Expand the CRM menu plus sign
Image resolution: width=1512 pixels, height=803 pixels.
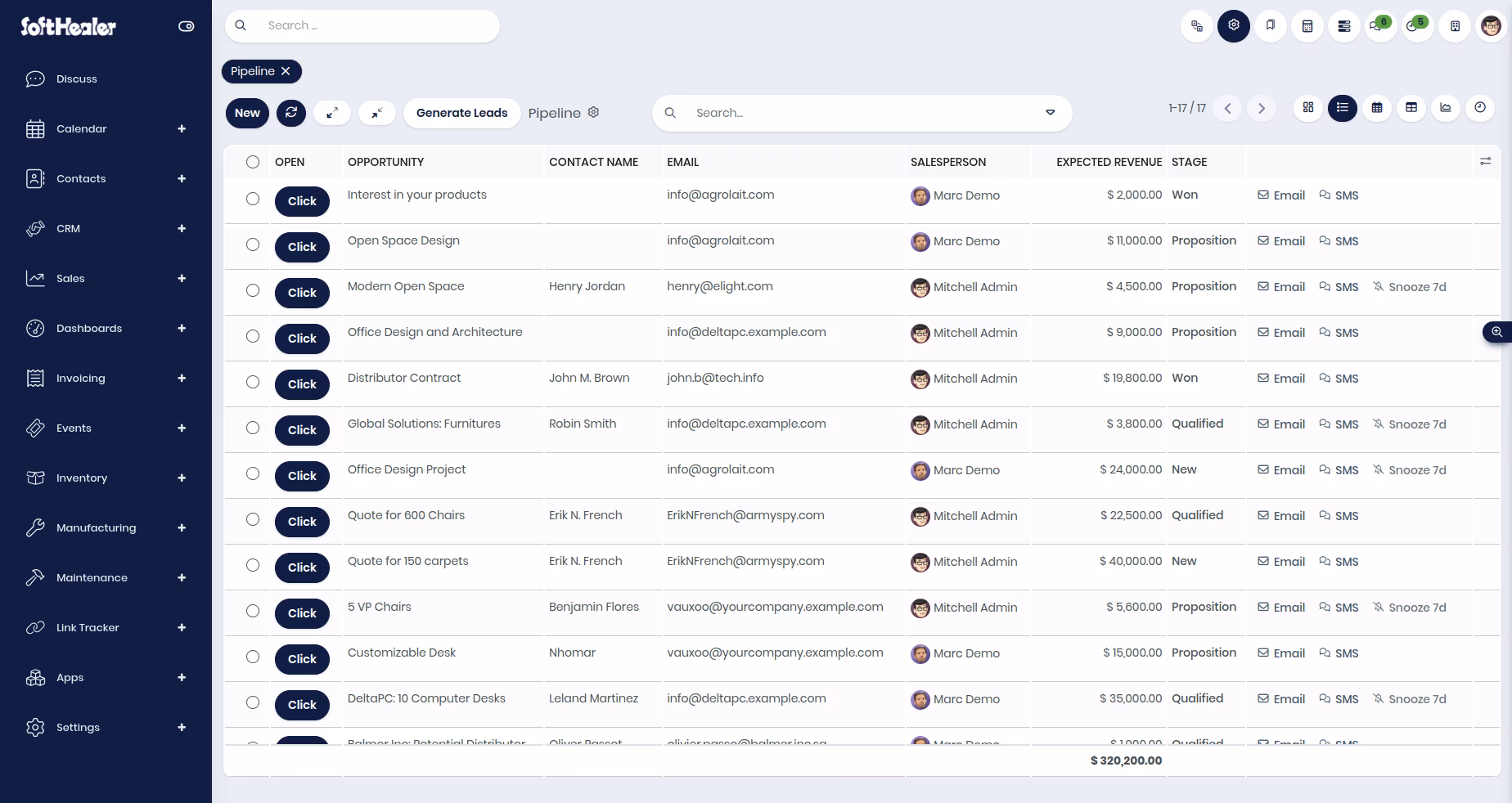182,228
